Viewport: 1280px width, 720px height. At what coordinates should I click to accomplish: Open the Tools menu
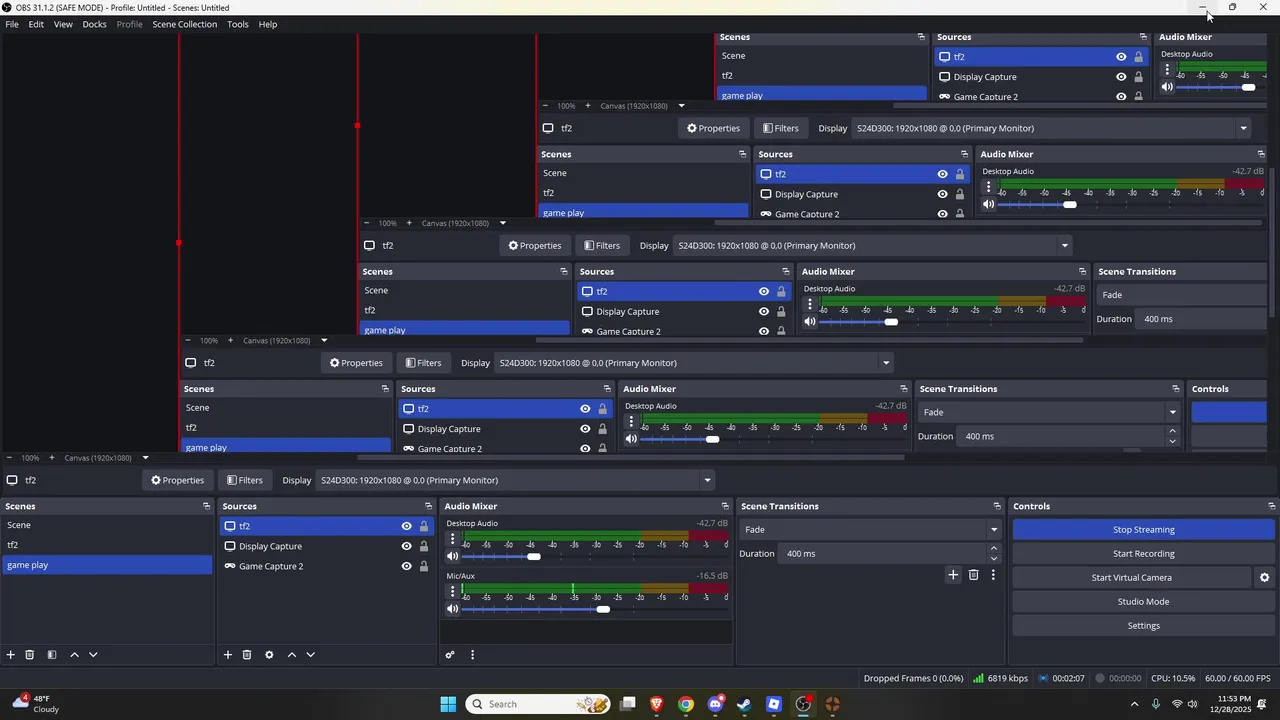238,24
